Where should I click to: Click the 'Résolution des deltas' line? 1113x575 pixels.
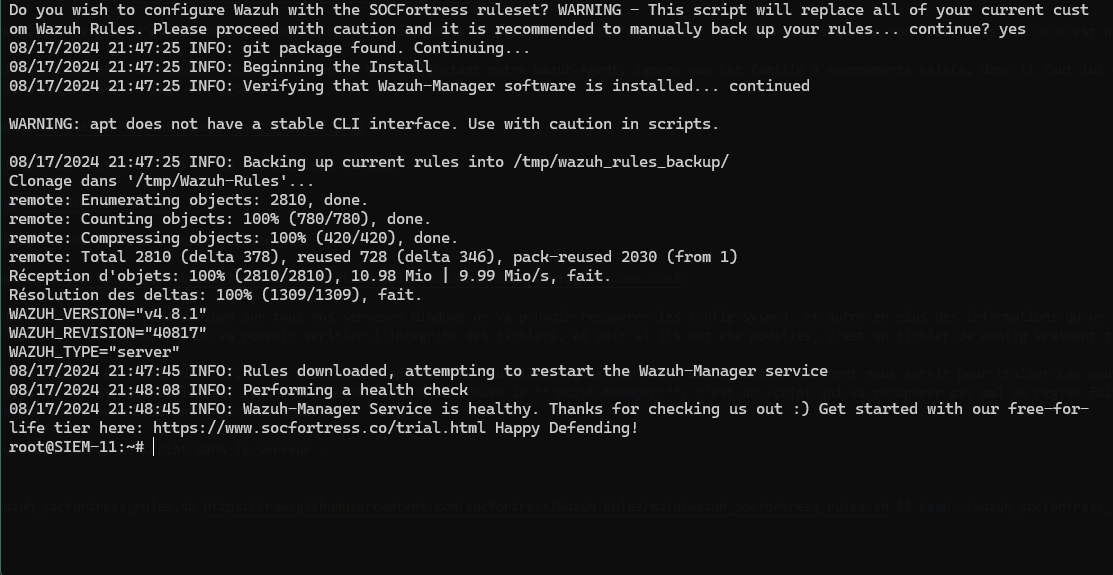click(x=215, y=295)
